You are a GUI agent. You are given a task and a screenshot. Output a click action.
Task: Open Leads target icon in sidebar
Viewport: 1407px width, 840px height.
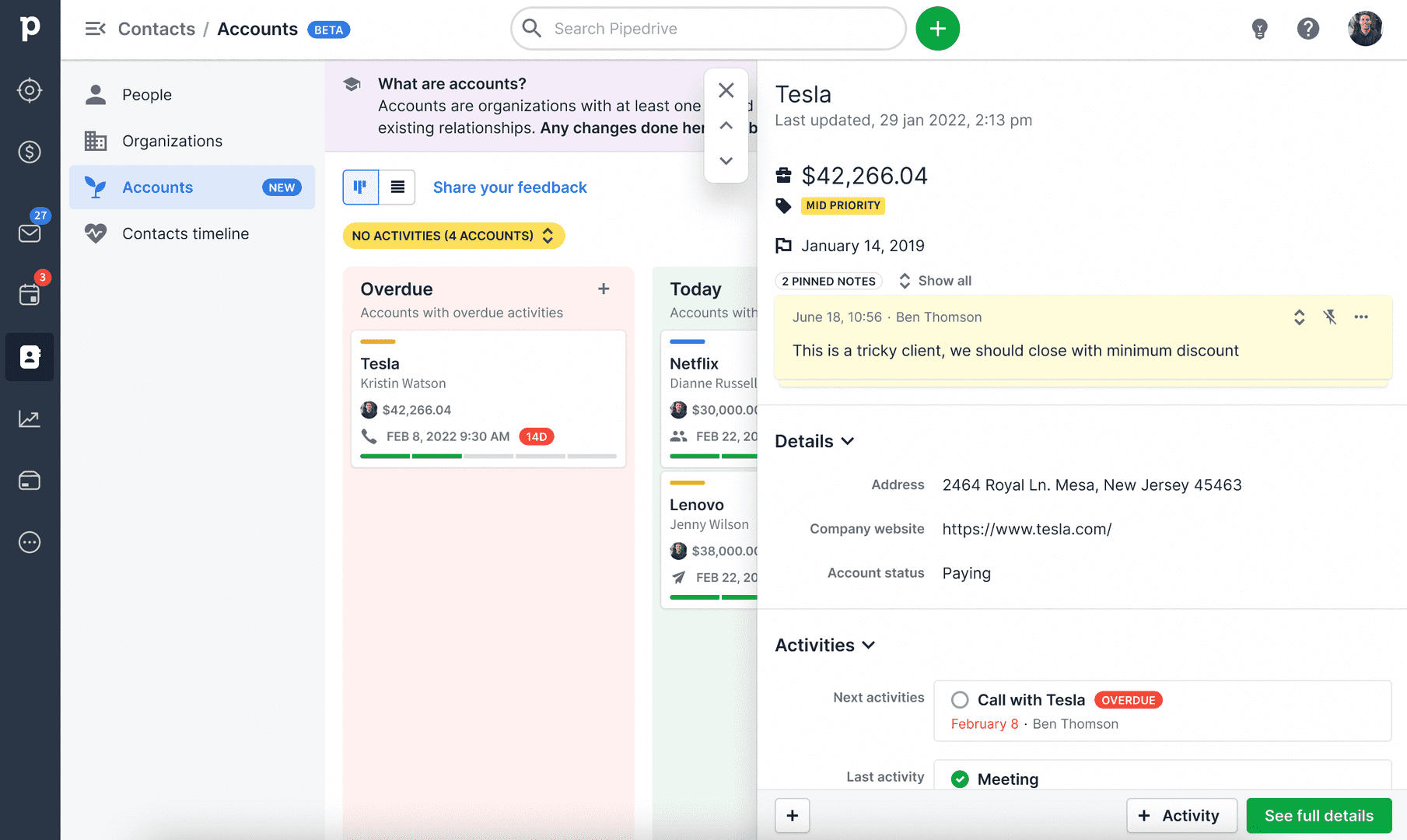pyautogui.click(x=30, y=90)
